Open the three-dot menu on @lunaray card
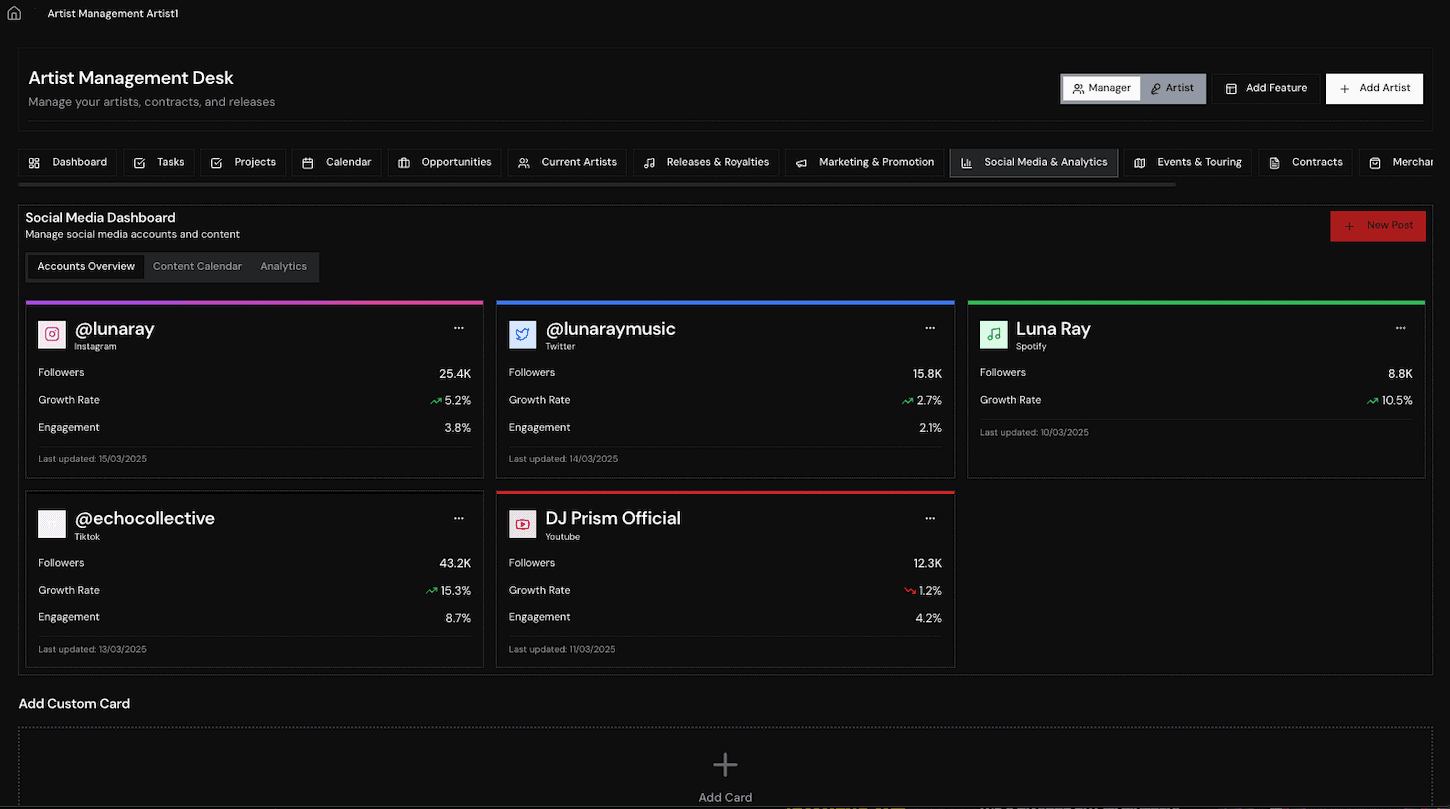This screenshot has width=1450, height=809. point(459,328)
